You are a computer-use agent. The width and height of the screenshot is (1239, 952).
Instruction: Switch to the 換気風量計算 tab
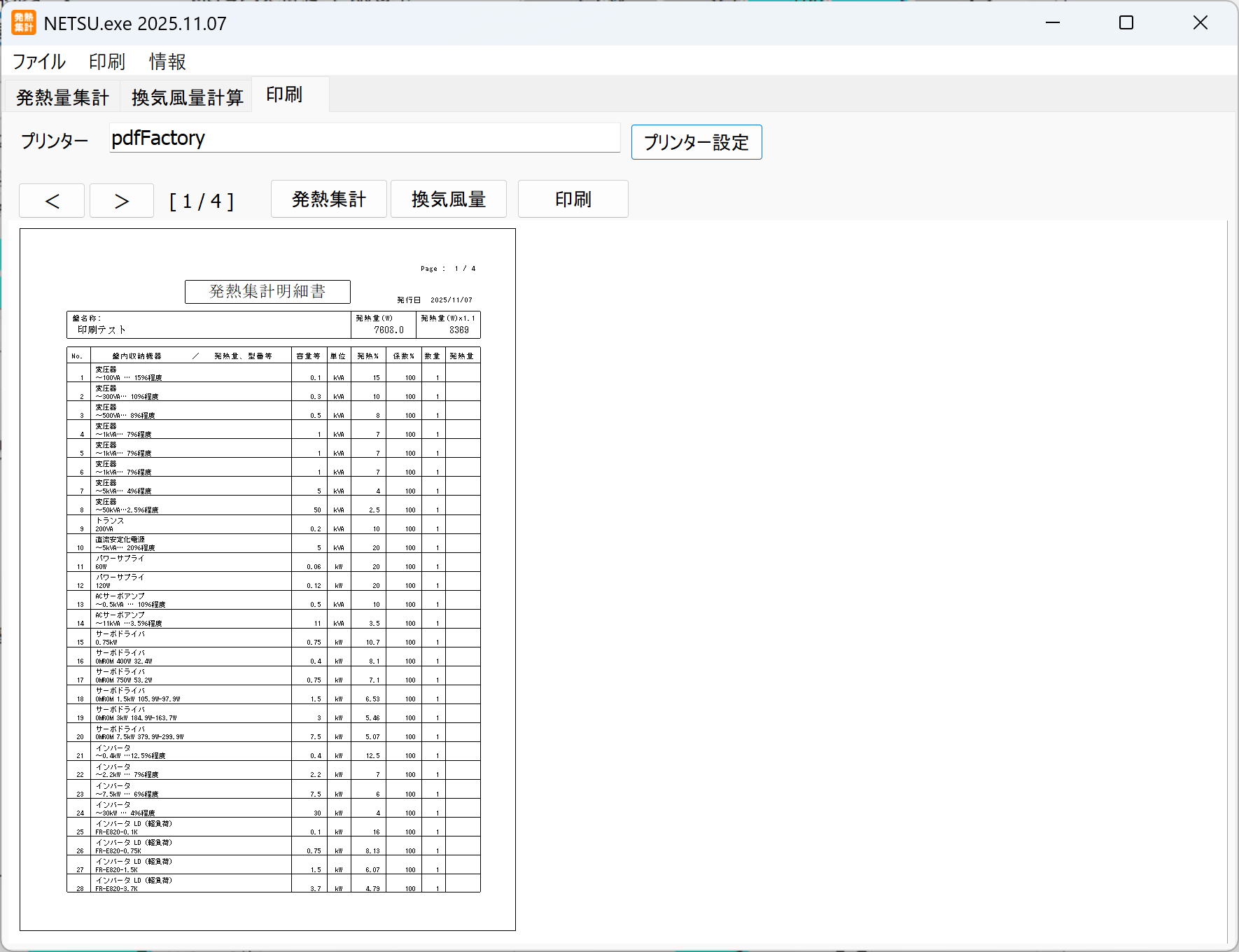coord(187,97)
